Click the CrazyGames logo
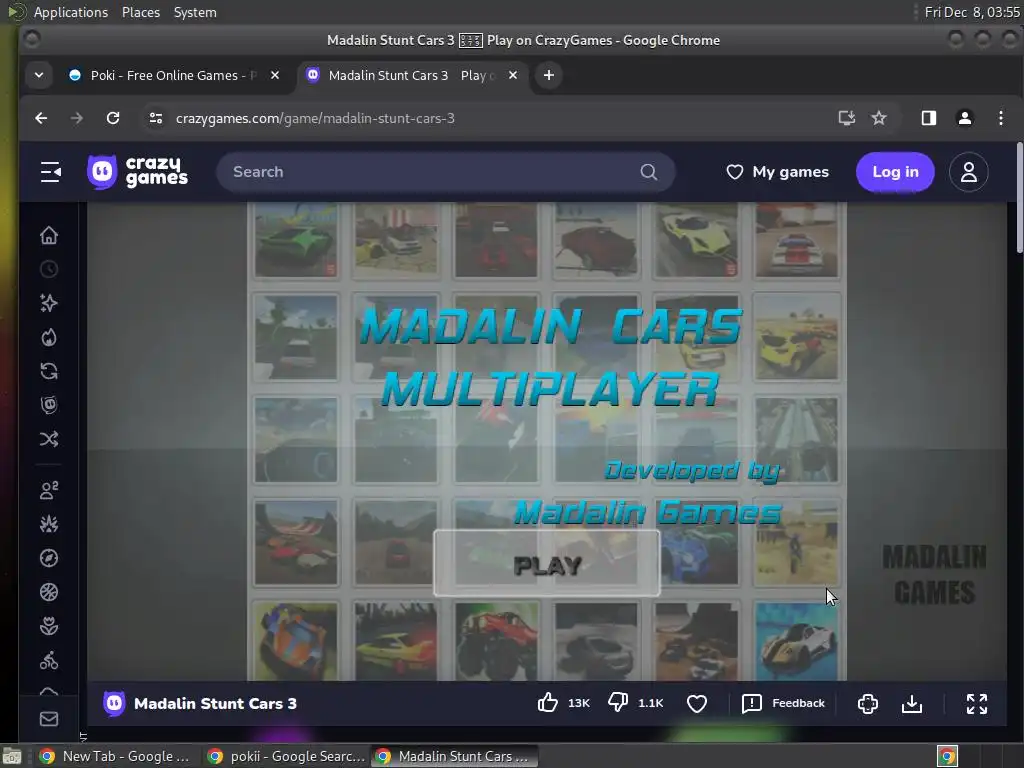Viewport: 1024px width, 768px height. pyautogui.click(x=138, y=172)
